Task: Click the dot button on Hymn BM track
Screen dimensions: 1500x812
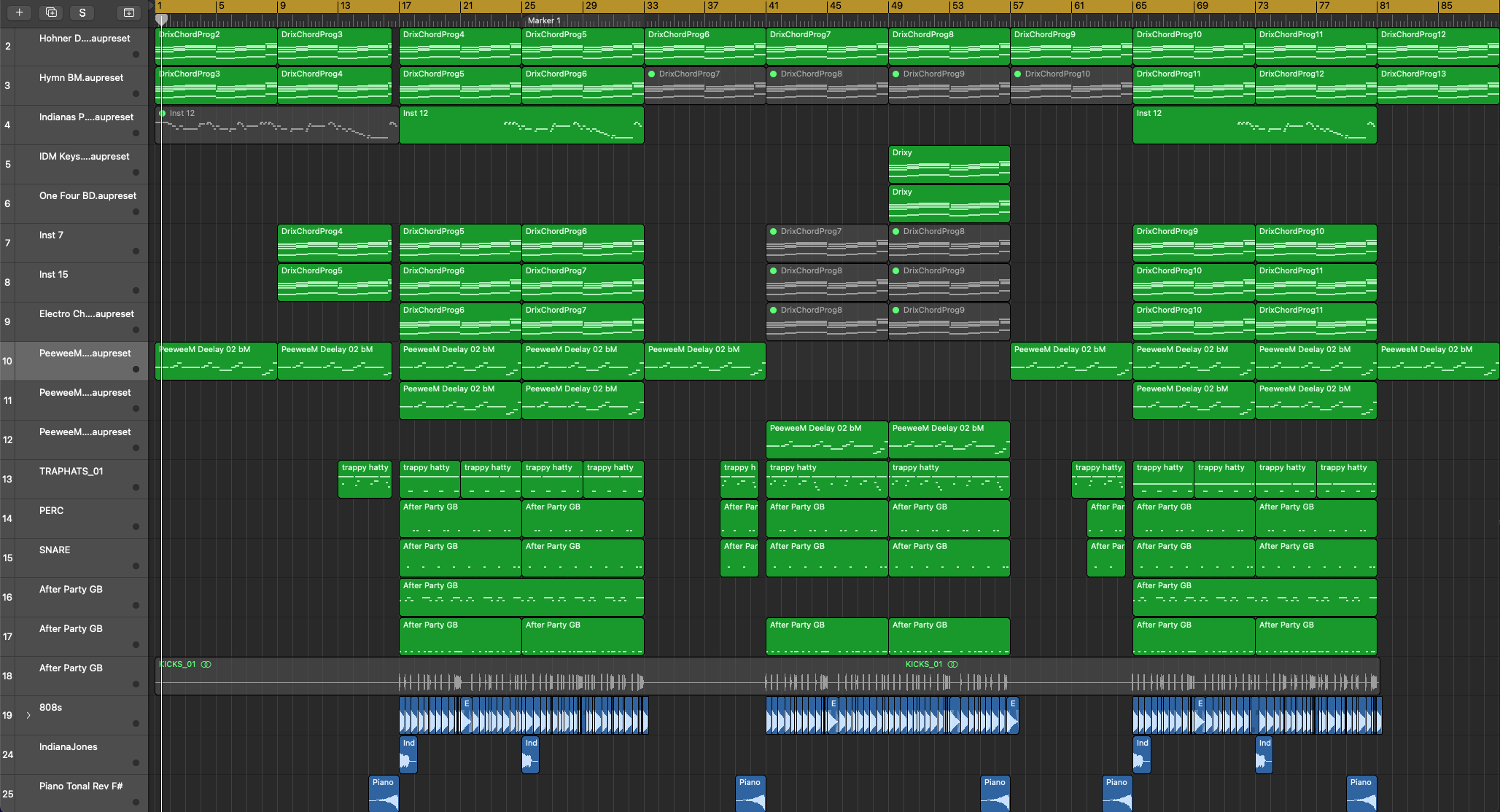Action: click(x=136, y=94)
